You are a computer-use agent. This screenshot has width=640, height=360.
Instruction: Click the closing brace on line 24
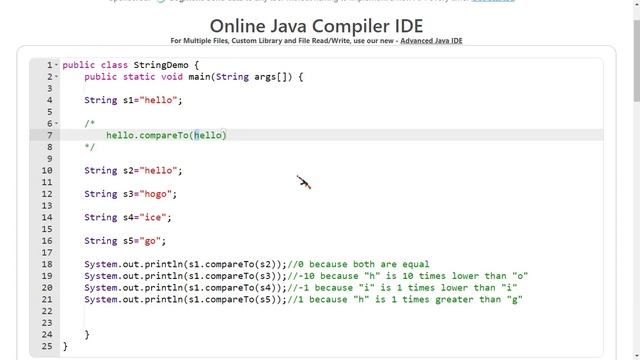click(x=87, y=335)
